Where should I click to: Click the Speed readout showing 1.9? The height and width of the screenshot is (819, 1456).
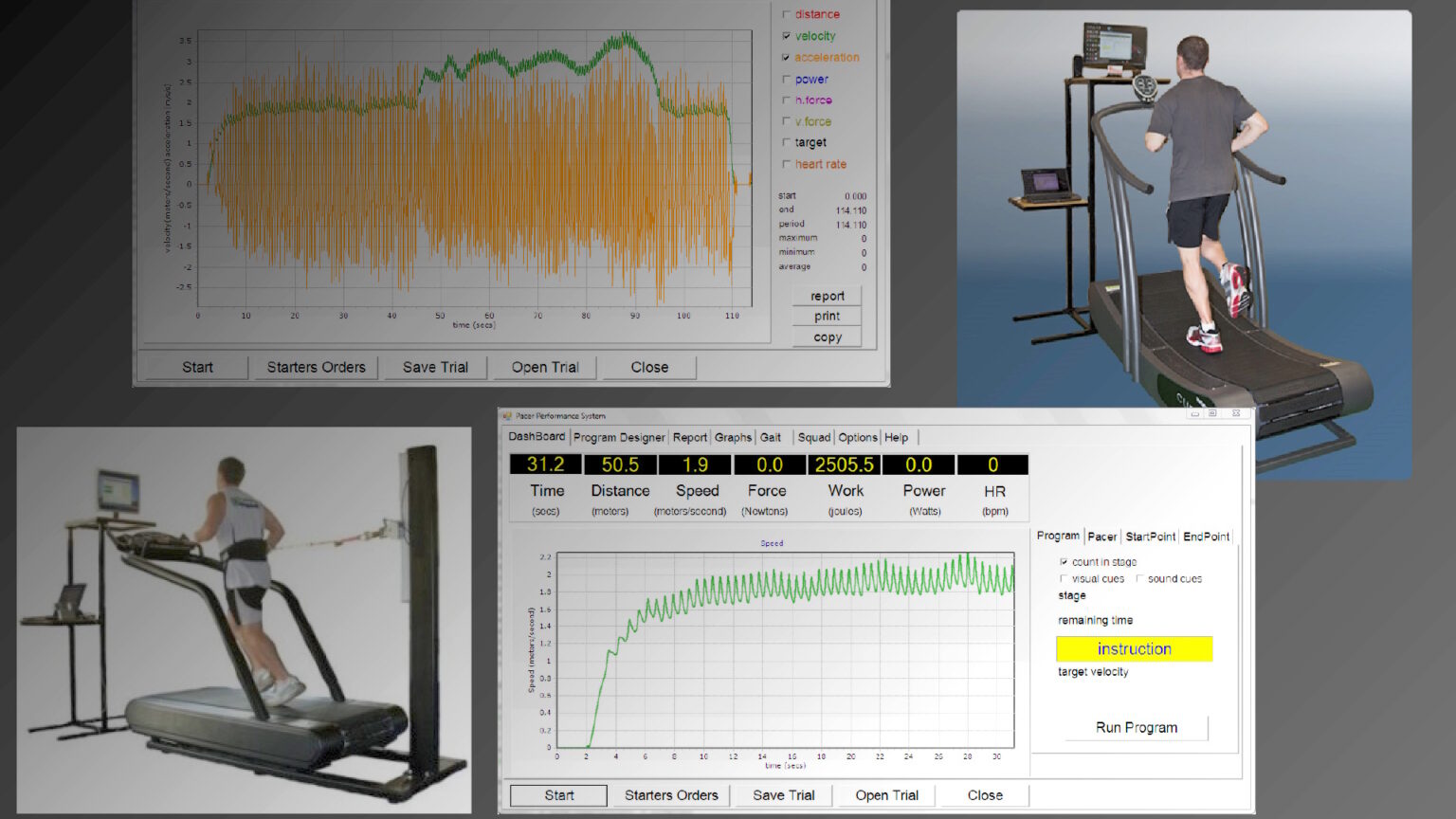(x=695, y=464)
